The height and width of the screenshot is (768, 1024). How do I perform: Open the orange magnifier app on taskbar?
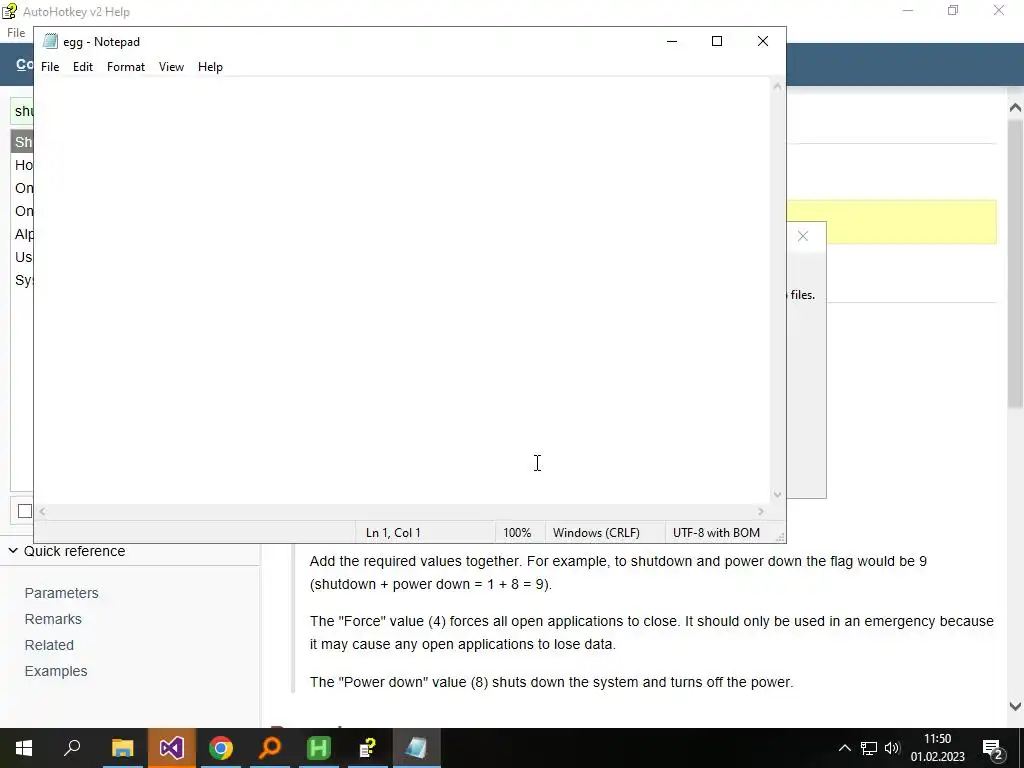click(x=270, y=748)
